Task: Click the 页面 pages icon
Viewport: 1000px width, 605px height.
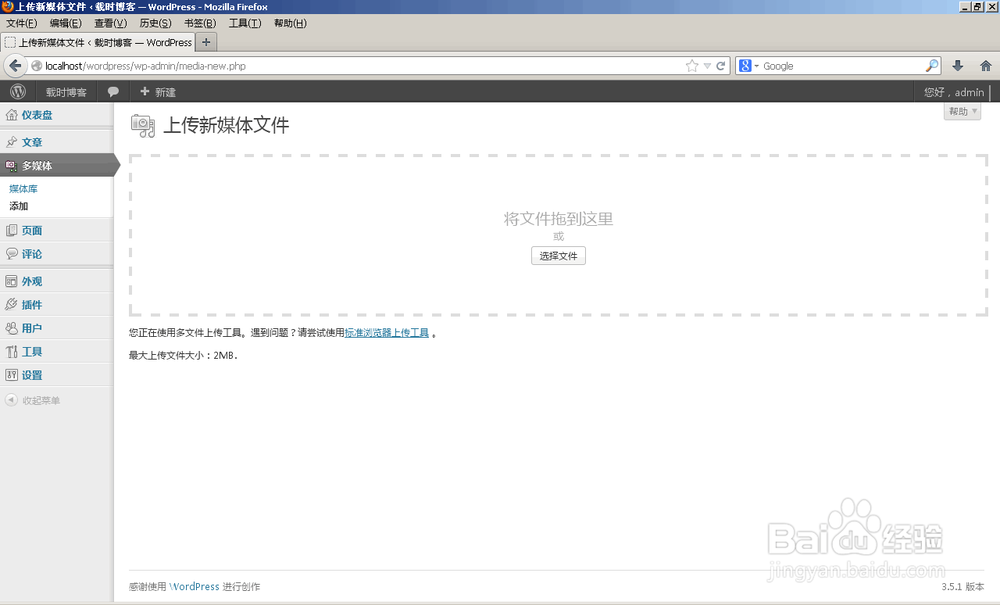Action: (x=11, y=230)
